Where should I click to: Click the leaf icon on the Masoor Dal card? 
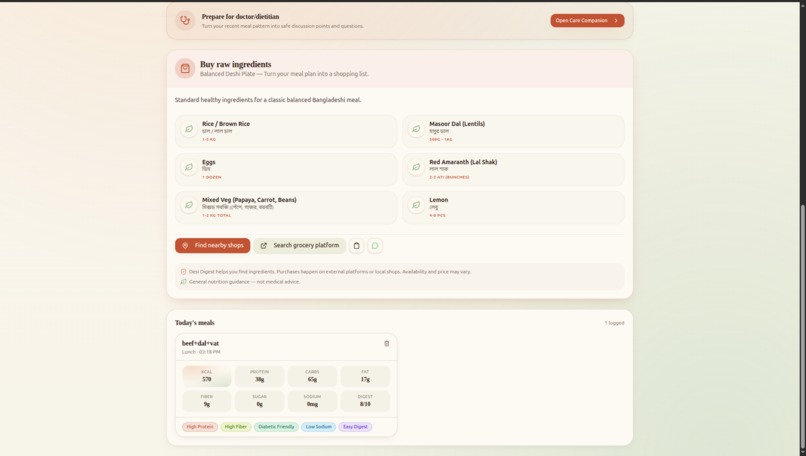tap(416, 129)
